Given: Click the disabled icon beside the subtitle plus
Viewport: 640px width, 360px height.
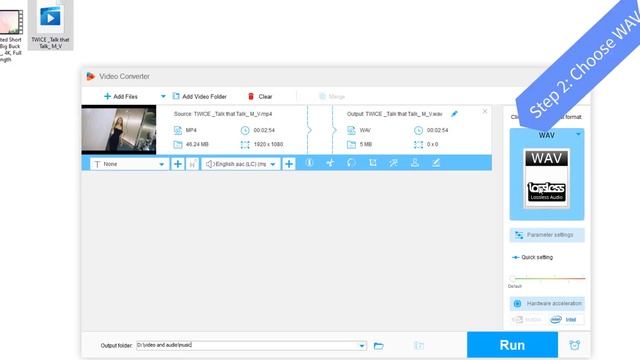Looking at the screenshot, I should pos(192,164).
